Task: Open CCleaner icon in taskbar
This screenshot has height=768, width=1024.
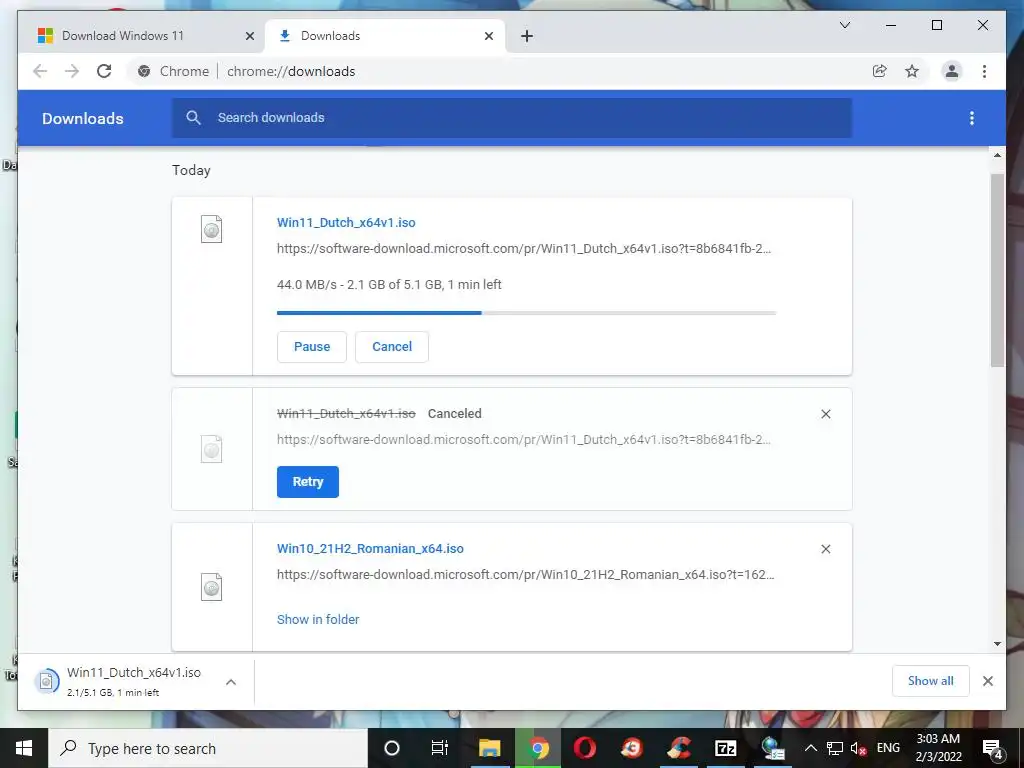Action: pos(679,748)
